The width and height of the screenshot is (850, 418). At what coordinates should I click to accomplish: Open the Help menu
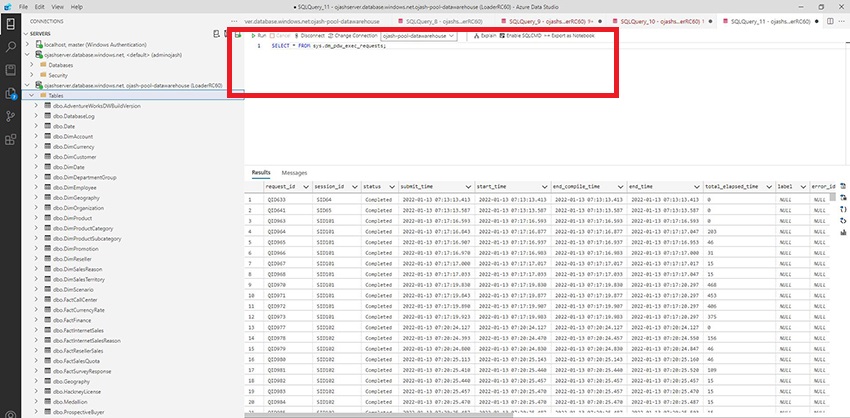click(76, 7)
